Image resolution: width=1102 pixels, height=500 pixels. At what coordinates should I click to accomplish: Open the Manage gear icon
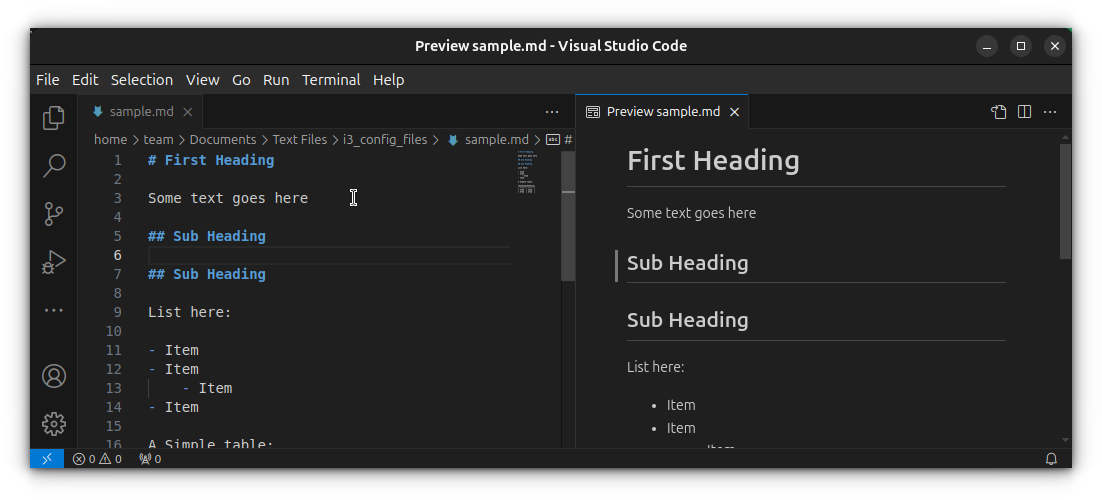coord(54,424)
